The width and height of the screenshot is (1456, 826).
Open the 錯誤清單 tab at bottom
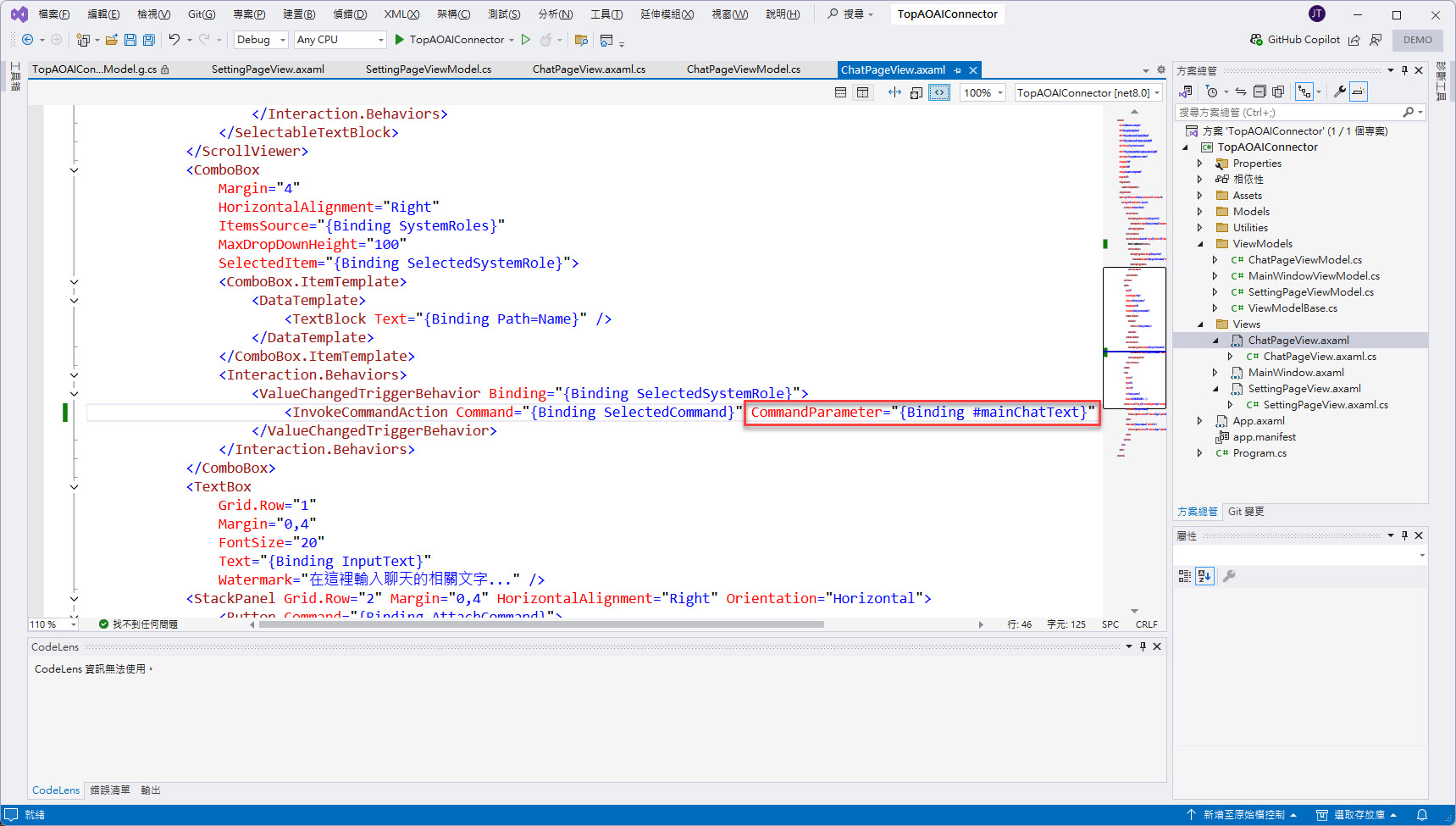pyautogui.click(x=110, y=790)
